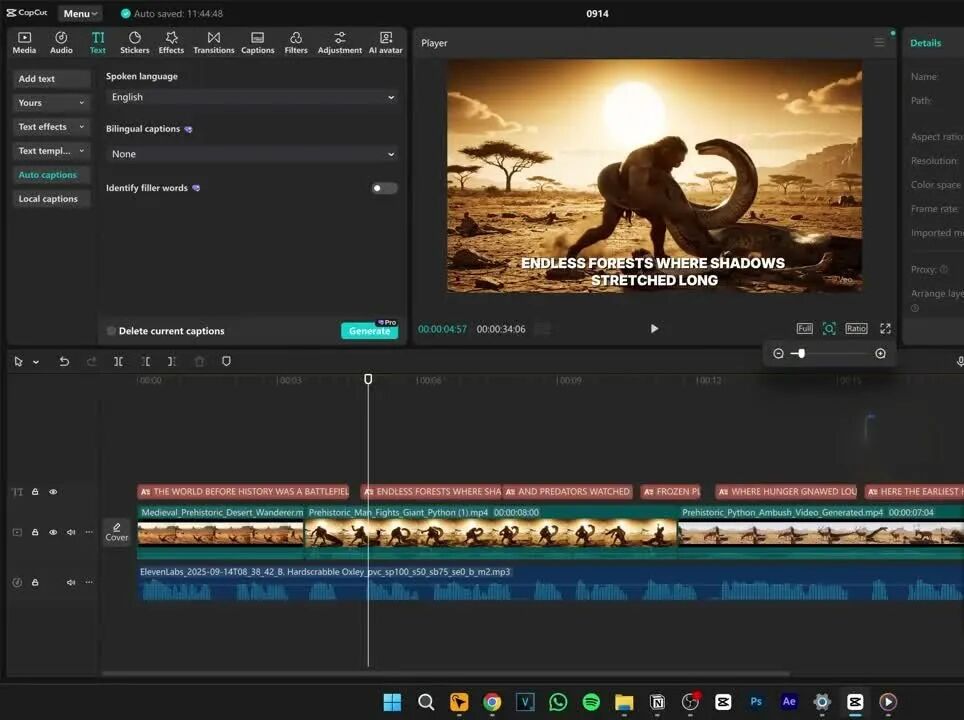964x720 pixels.
Task: Open the AI avatar panel
Action: (x=385, y=42)
